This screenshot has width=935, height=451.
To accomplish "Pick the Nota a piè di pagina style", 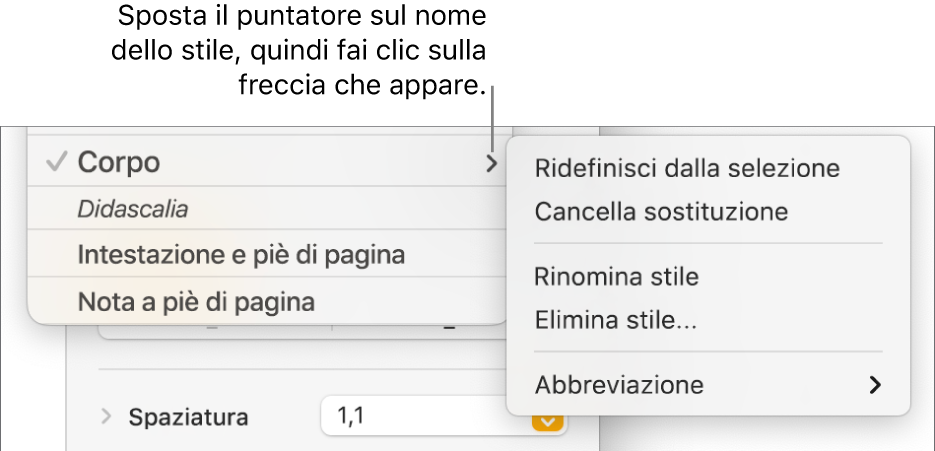I will [x=196, y=301].
